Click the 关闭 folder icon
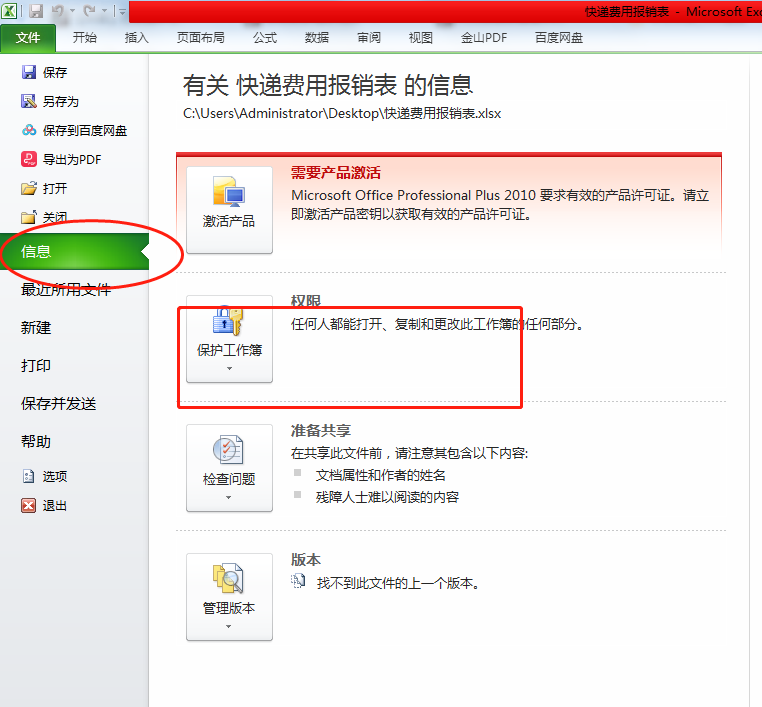This screenshot has width=762, height=707. click(x=29, y=217)
